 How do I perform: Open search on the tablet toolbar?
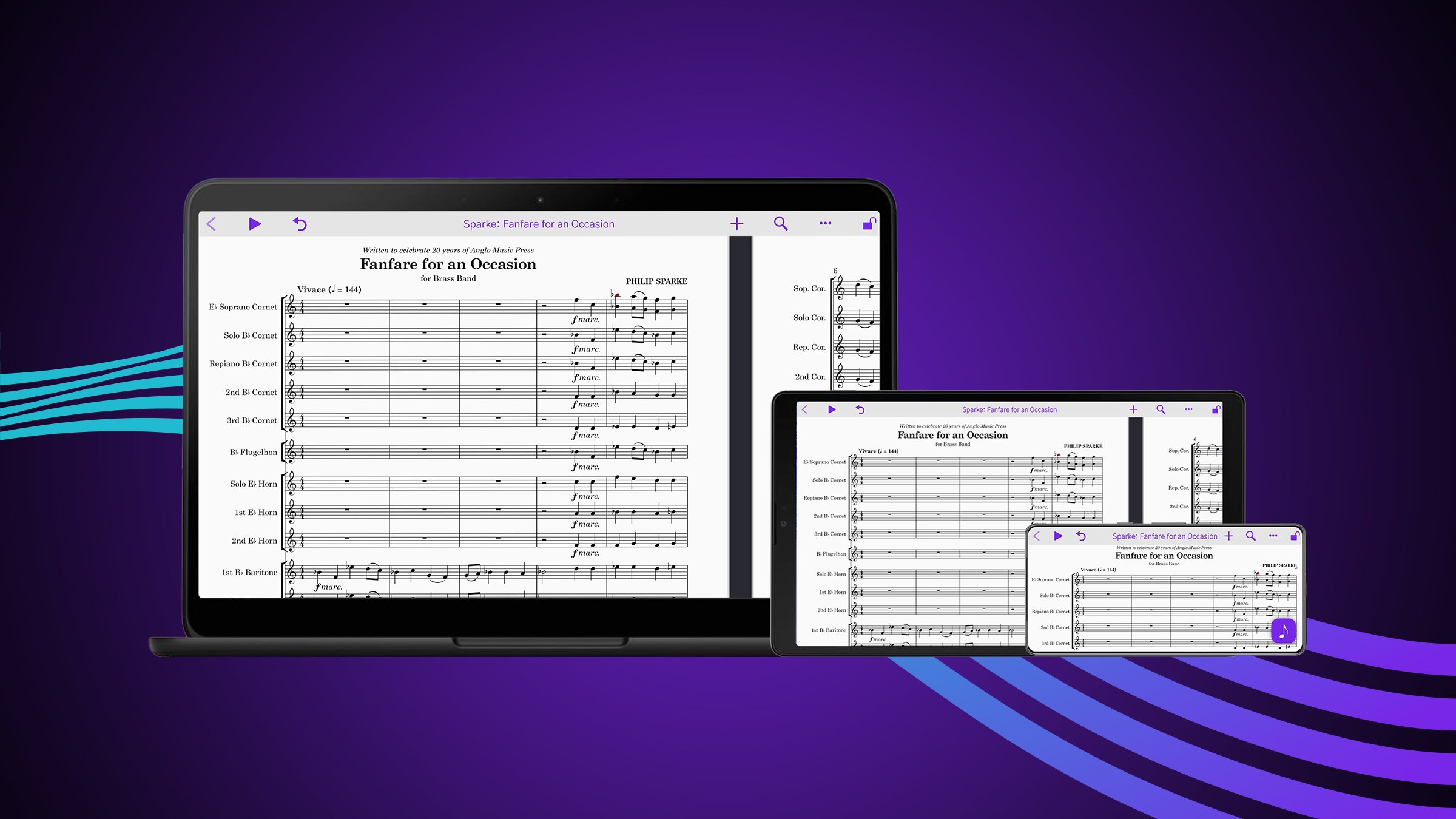(1161, 409)
